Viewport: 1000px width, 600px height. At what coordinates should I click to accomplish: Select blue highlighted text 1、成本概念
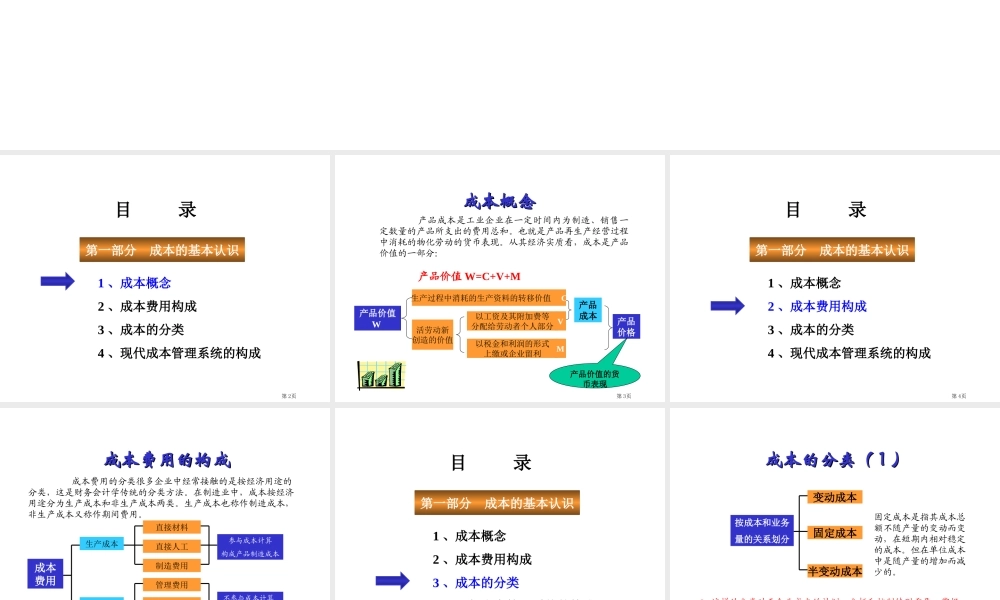(134, 283)
